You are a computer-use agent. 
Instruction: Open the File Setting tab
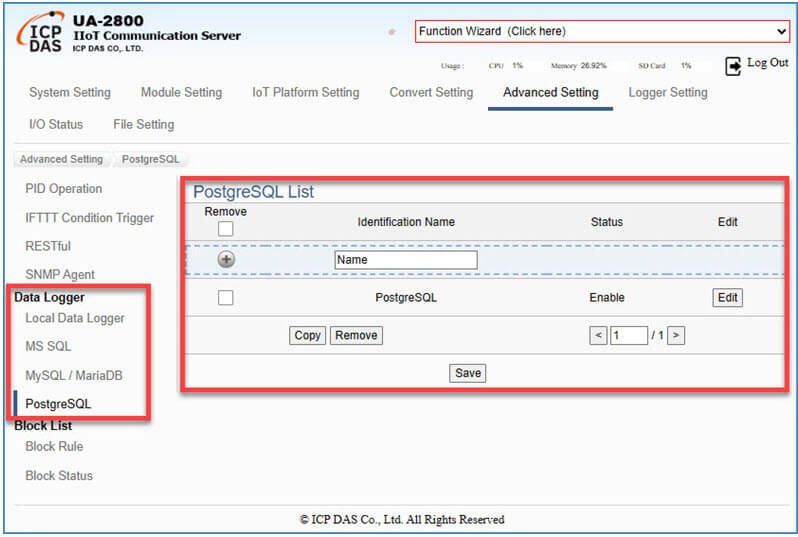tap(144, 124)
